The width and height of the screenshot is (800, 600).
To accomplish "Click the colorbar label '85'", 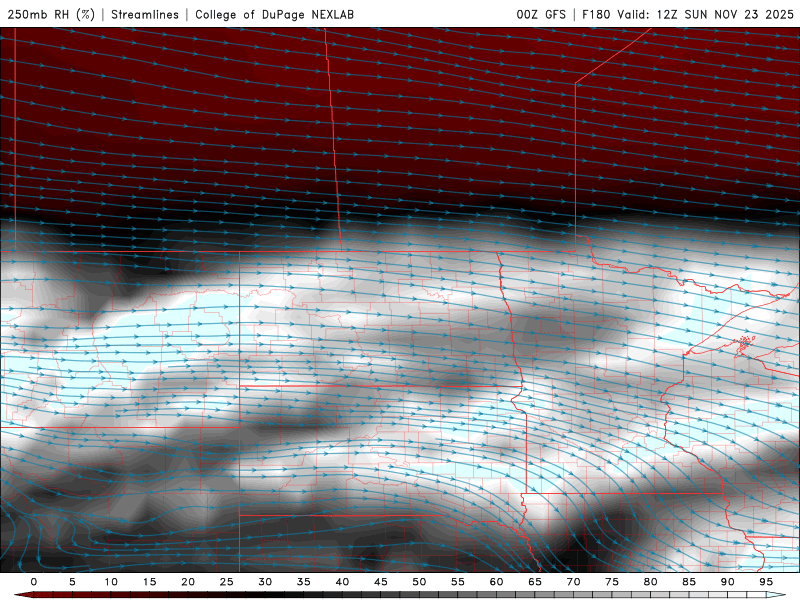I will [689, 582].
